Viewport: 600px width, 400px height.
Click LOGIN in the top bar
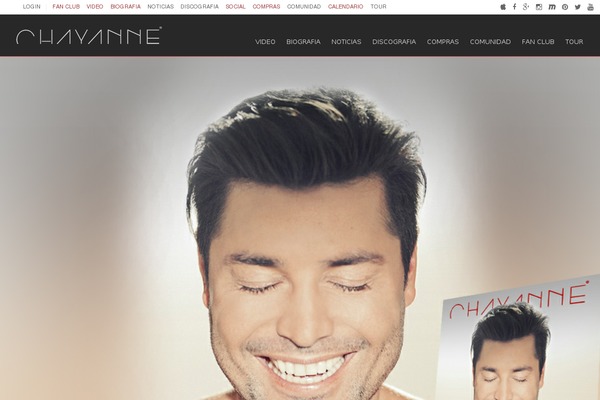pyautogui.click(x=31, y=7)
